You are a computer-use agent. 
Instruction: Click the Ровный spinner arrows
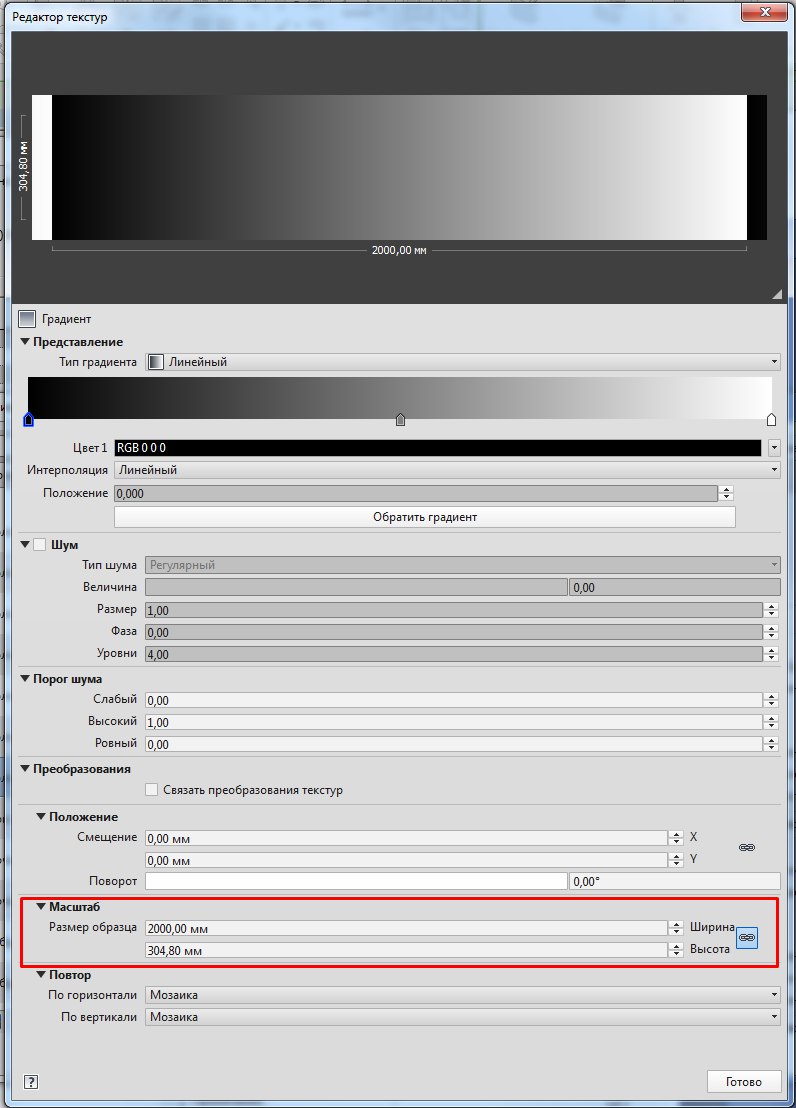coord(771,744)
